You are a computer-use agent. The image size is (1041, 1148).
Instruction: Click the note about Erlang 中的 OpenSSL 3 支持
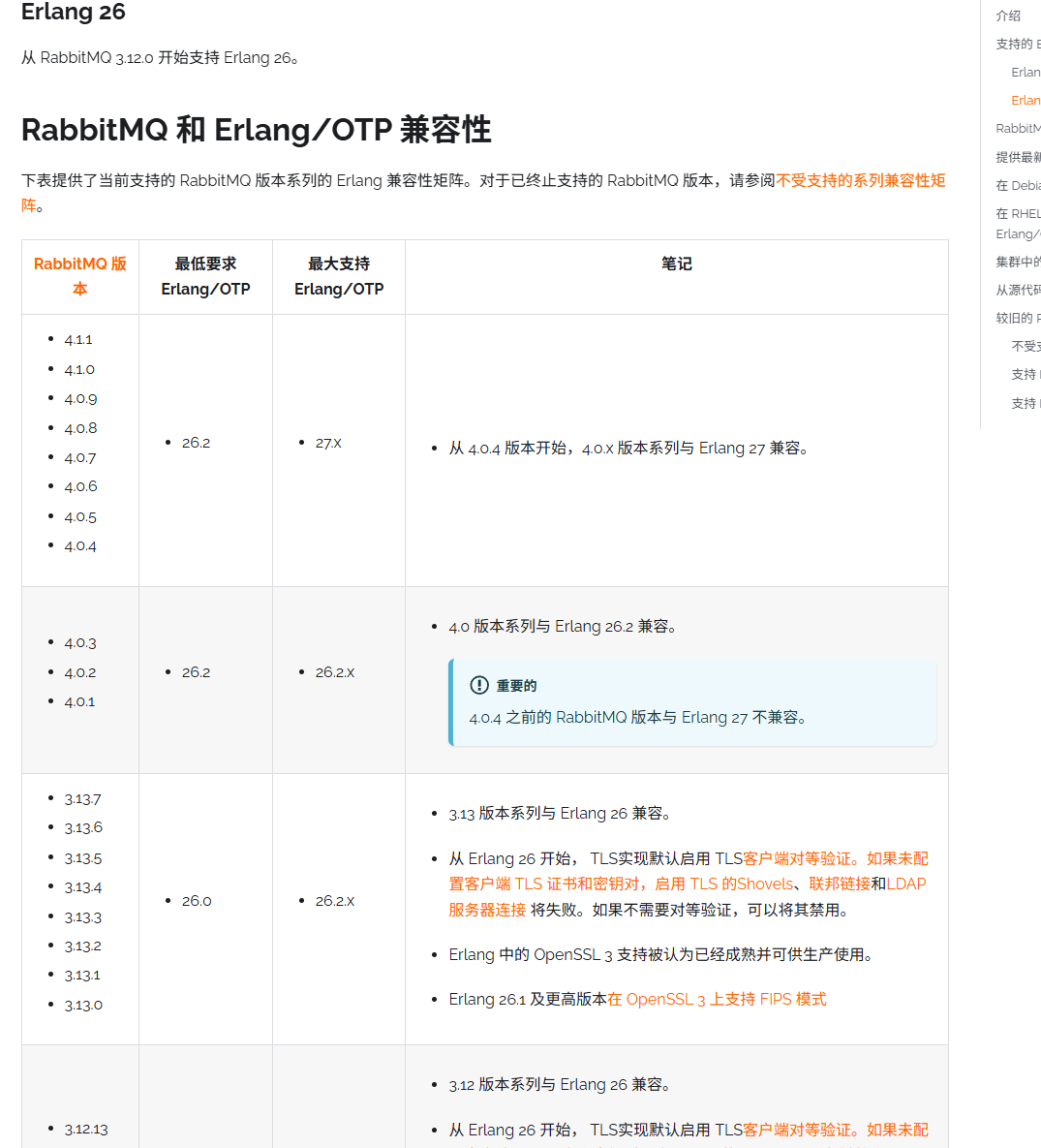(x=661, y=954)
